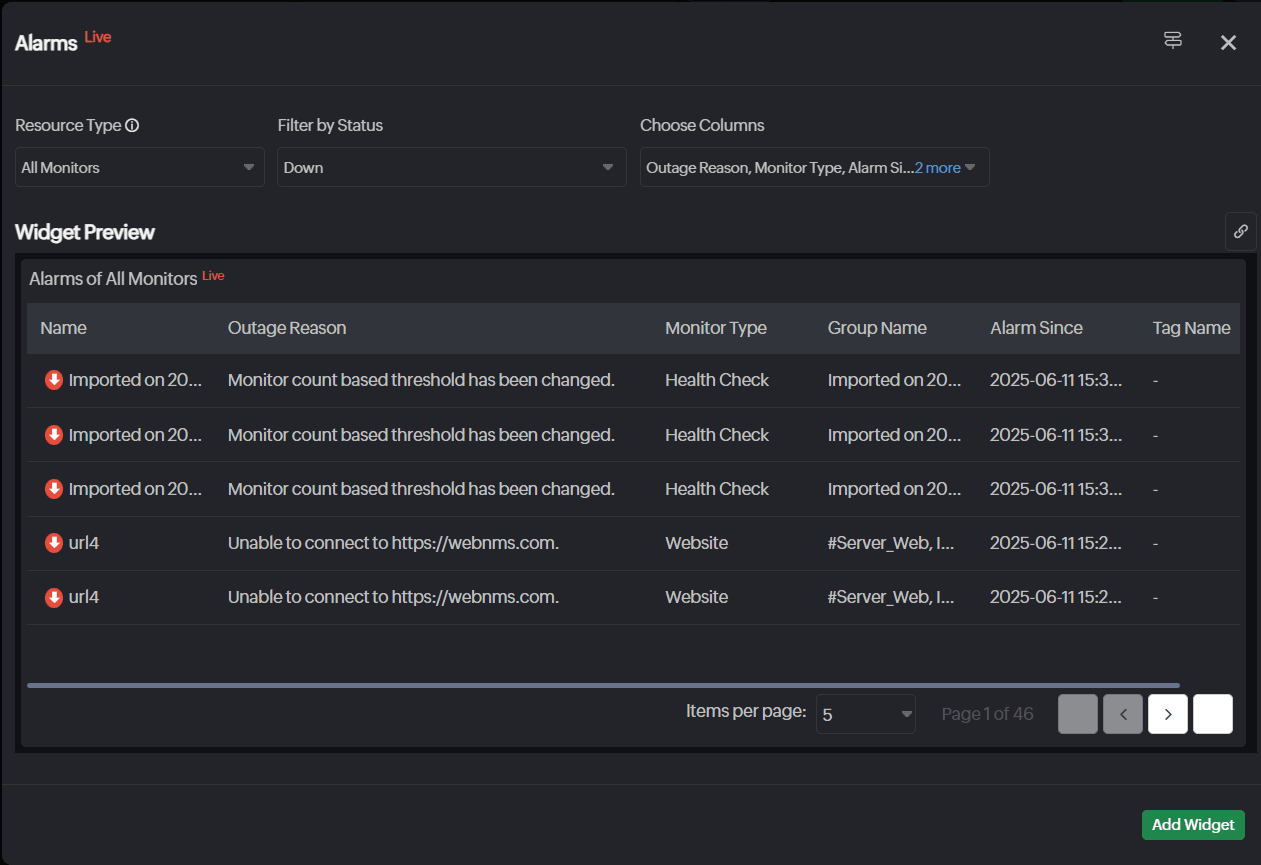This screenshot has width=1261, height=865.
Task: Click the widget layout icon near close
Action: pos(1173,40)
